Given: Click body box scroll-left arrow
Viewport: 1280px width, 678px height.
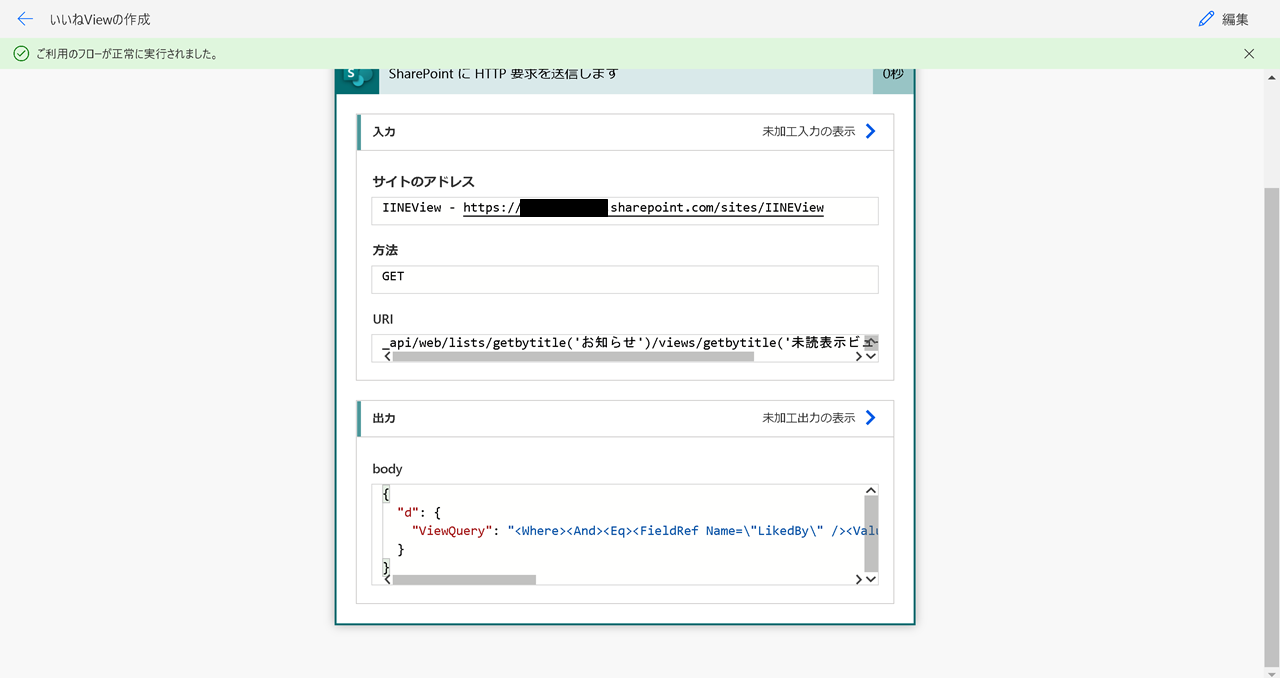Looking at the screenshot, I should pyautogui.click(x=387, y=580).
